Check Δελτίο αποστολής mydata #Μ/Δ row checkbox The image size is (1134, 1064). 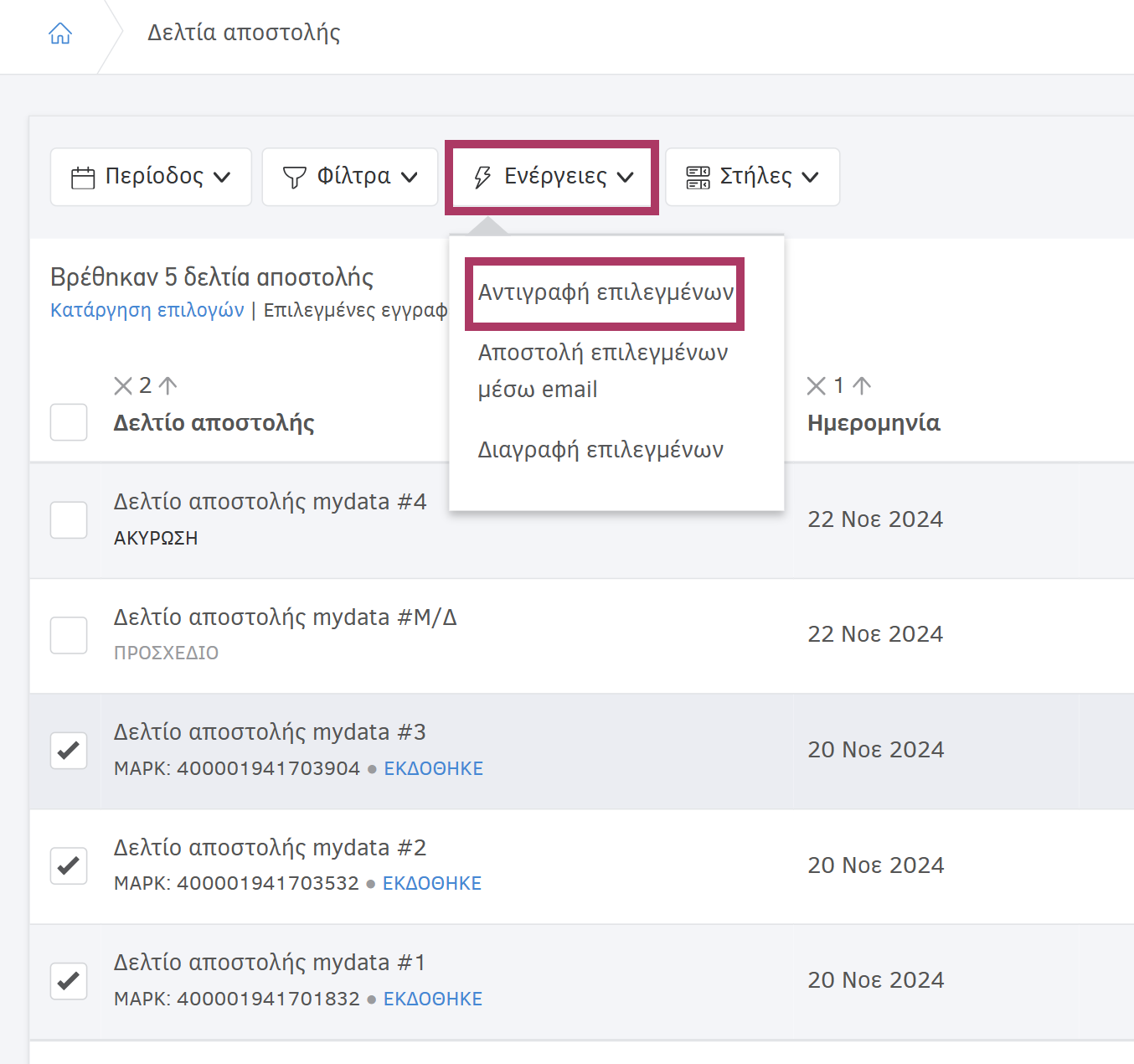tap(69, 635)
